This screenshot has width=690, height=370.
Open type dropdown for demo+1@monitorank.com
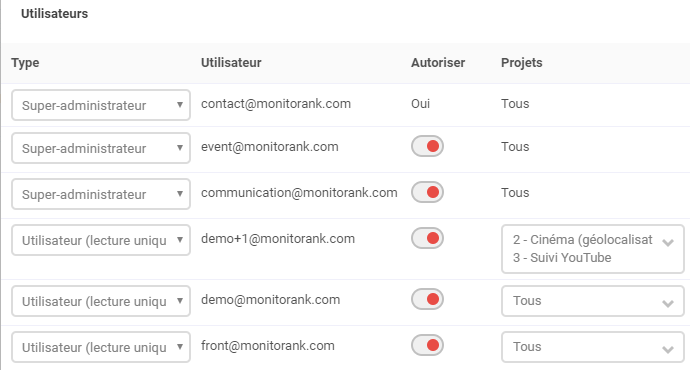point(101,240)
